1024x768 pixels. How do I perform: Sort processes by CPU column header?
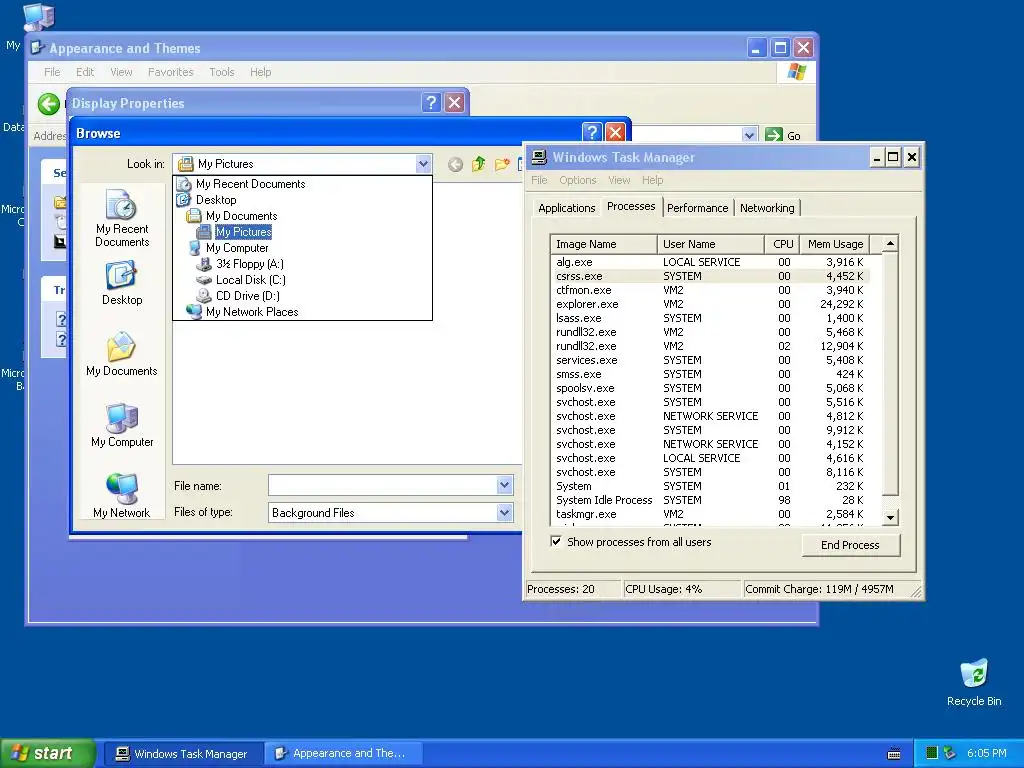point(782,244)
